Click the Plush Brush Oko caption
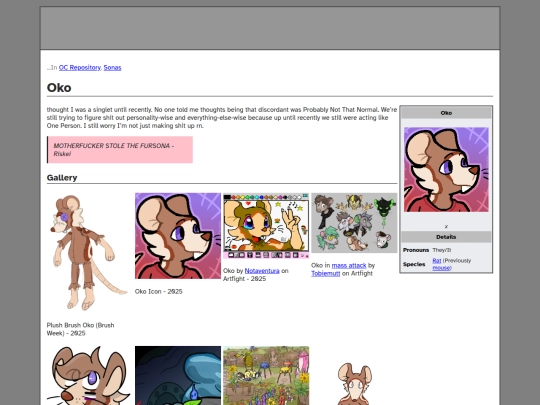This screenshot has height=405, width=540. pos(81,329)
